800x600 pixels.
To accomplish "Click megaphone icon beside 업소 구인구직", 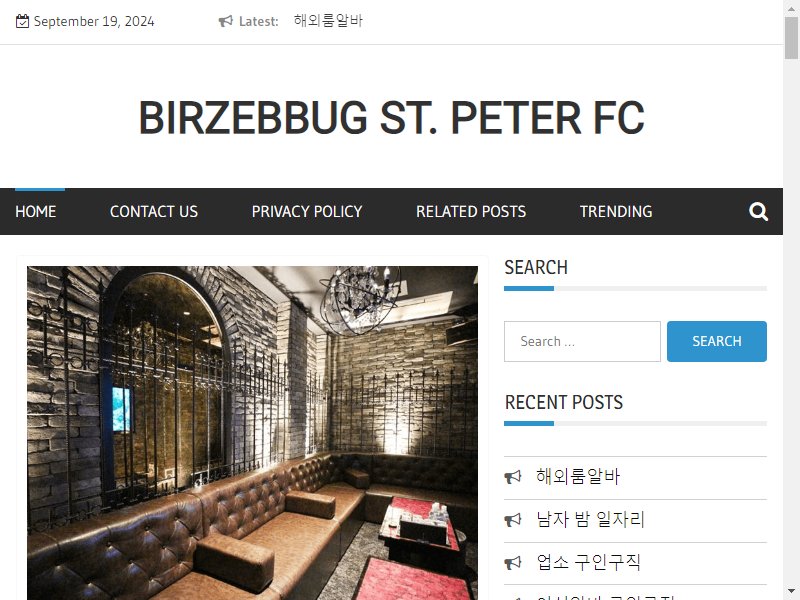I will [x=513, y=563].
